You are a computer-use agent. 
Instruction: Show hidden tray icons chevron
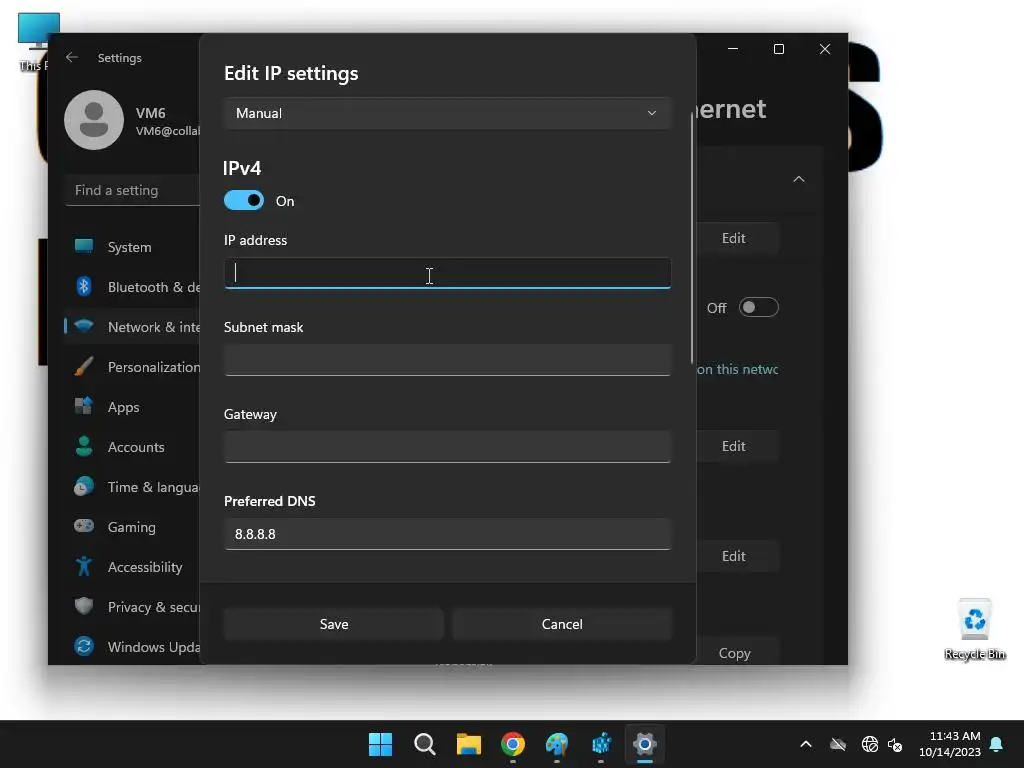tap(806, 744)
